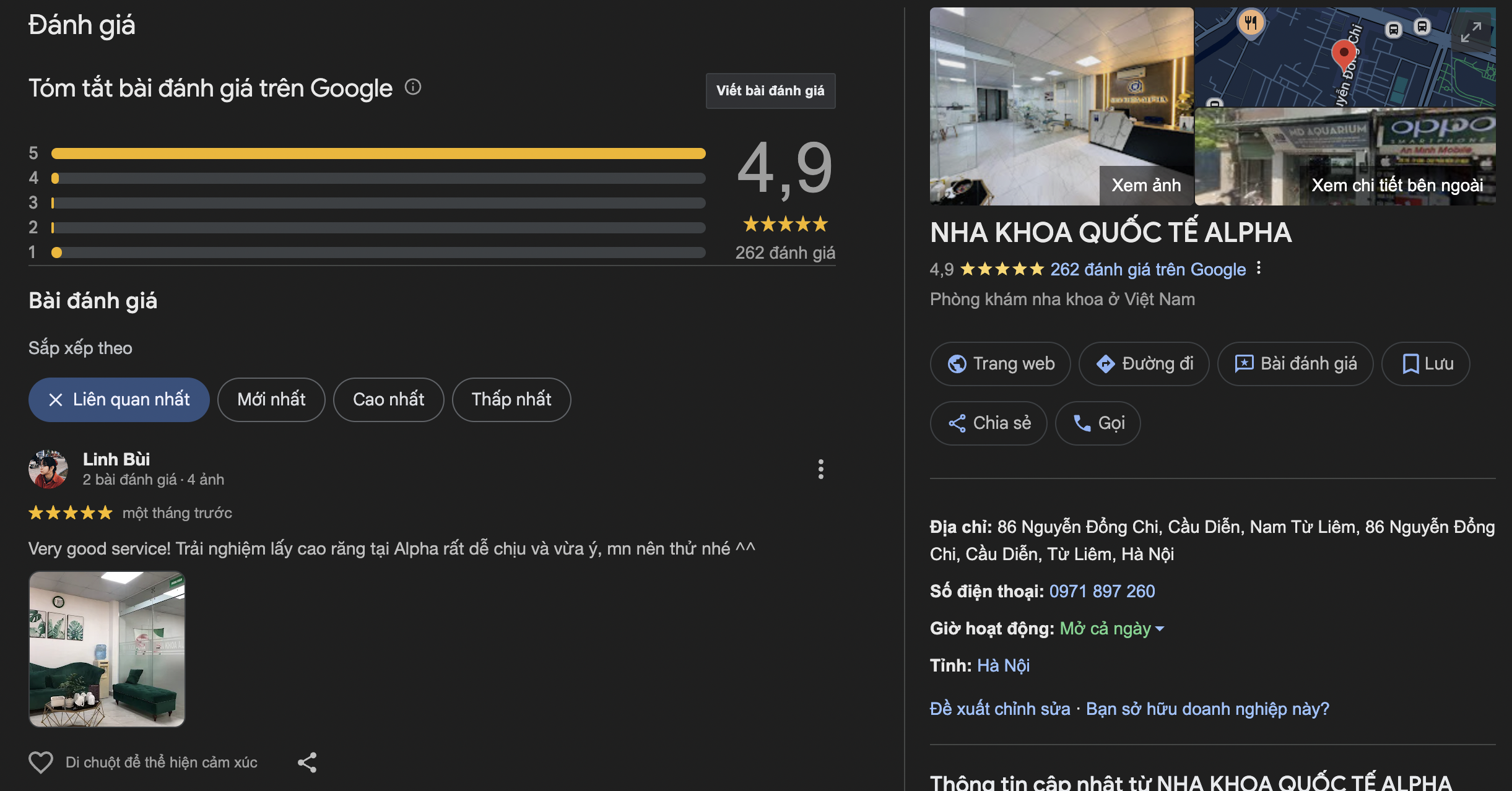The image size is (1512, 791).
Task: Remove the 'Liên quan nhất' sort filter
Action: (56, 400)
